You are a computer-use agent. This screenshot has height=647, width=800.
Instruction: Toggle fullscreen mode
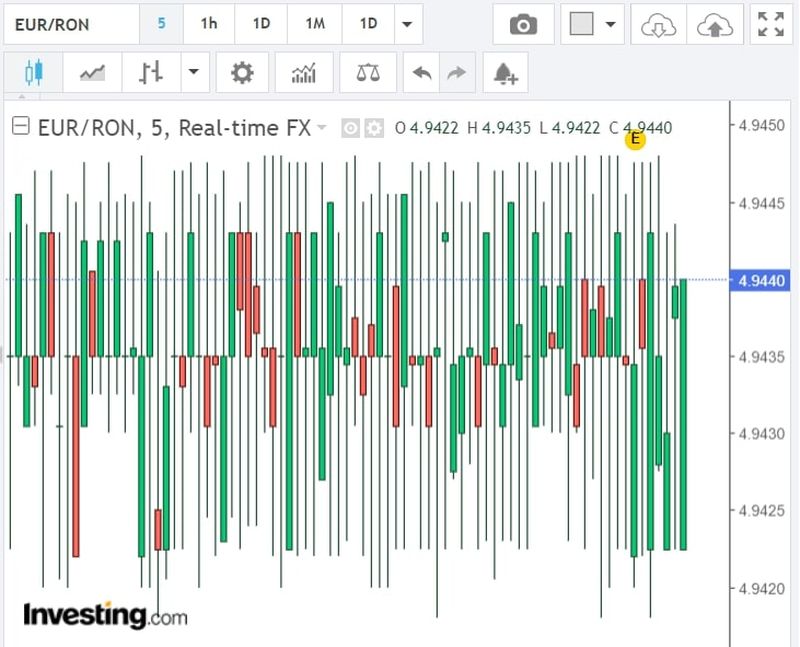tap(771, 24)
